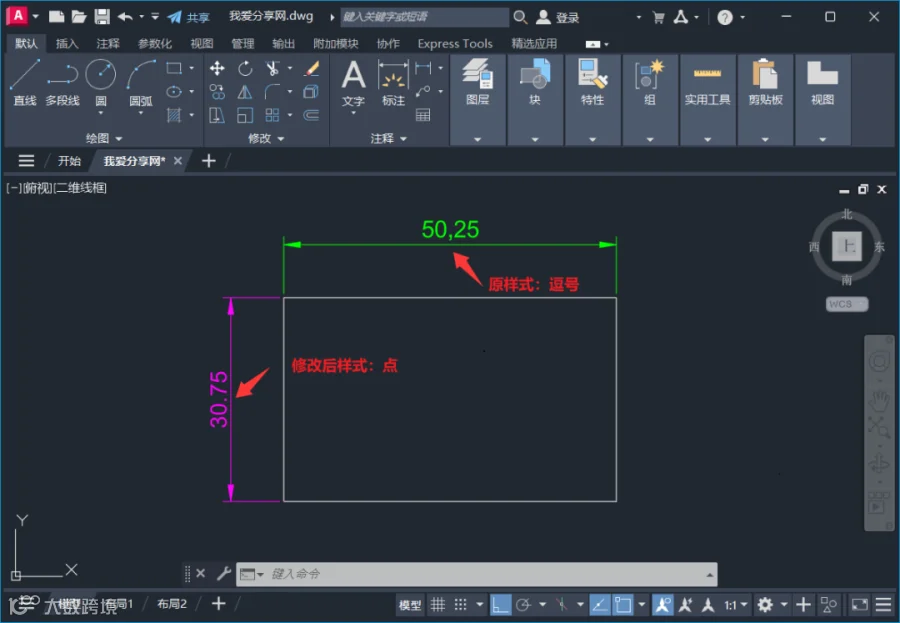Open the Layer (图层) panel
The width and height of the screenshot is (900, 623).
pyautogui.click(x=478, y=83)
